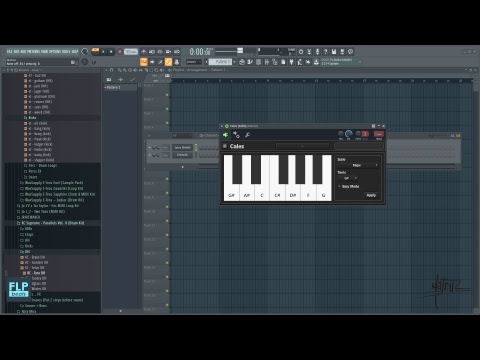
Task: Click the detached-window icon in Cales title bar
Action: pos(373,126)
